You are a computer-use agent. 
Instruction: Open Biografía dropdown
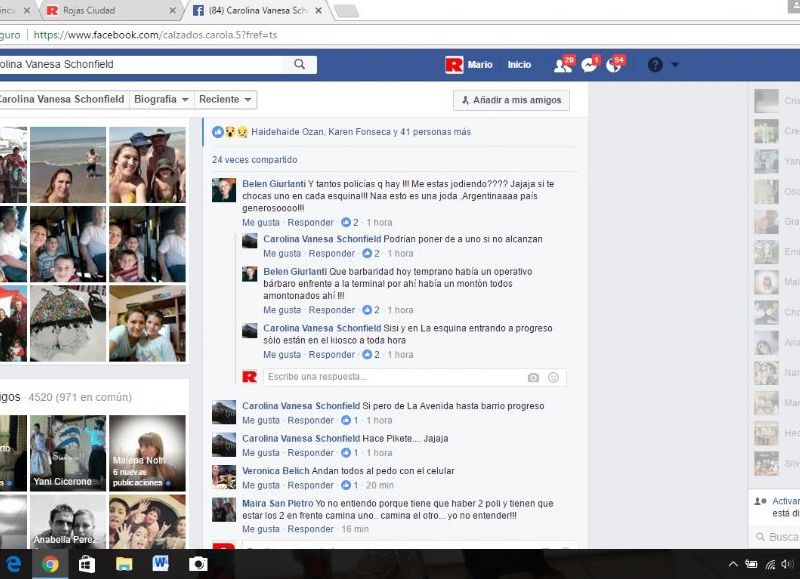[x=161, y=99]
